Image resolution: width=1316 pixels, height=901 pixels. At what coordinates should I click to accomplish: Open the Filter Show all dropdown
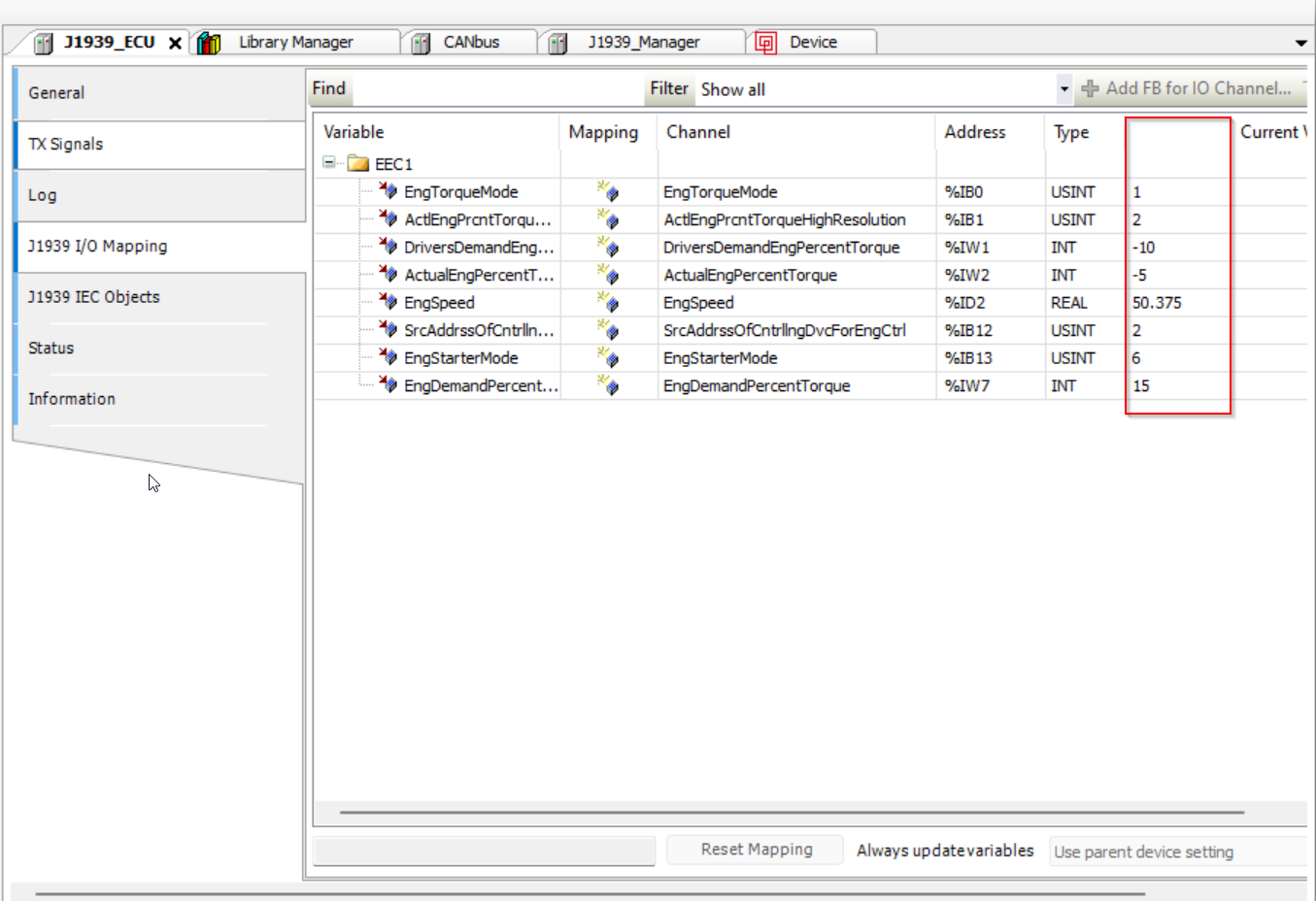1063,89
